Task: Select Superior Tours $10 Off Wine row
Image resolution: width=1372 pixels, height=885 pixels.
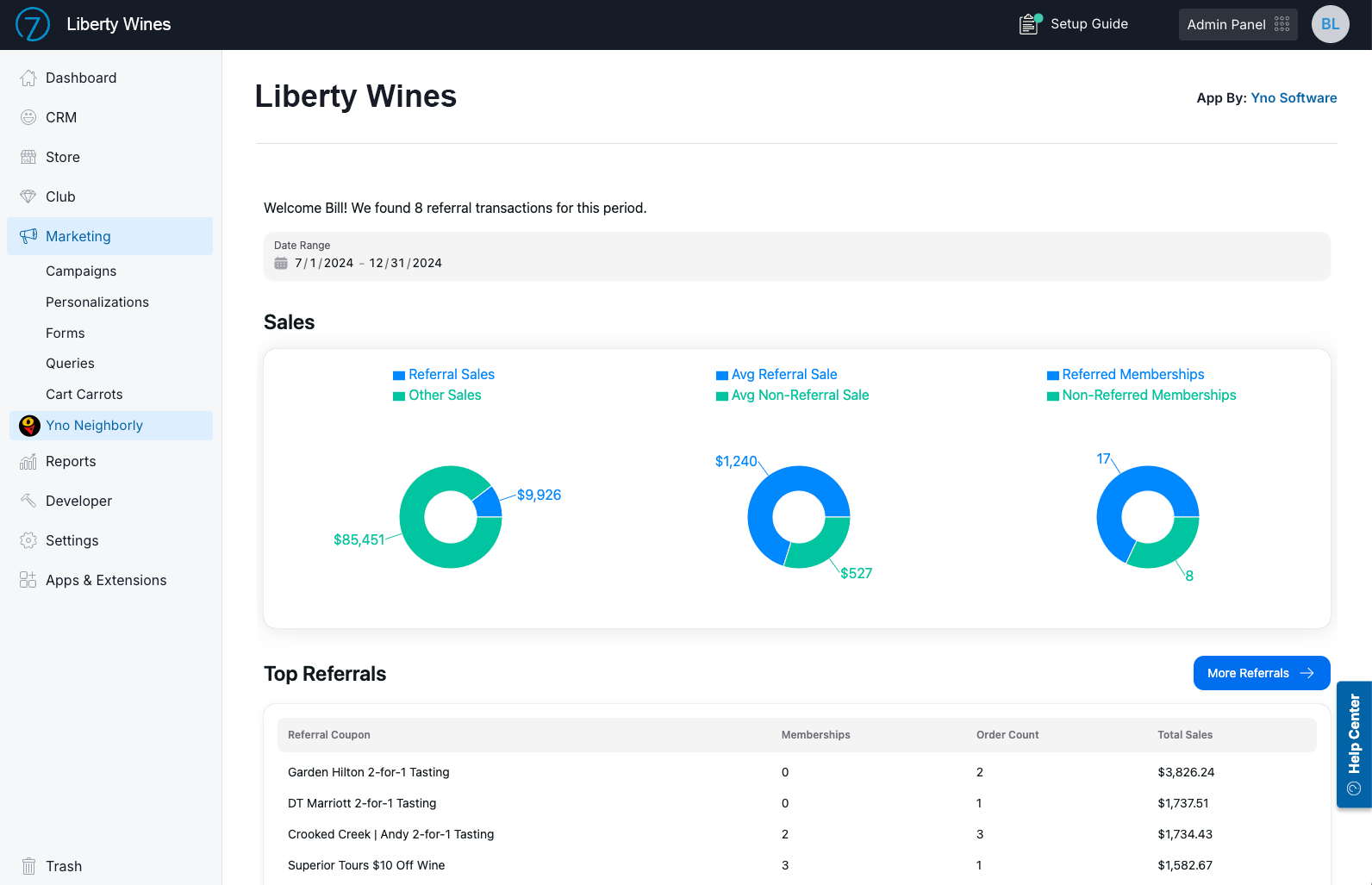Action: 797,865
